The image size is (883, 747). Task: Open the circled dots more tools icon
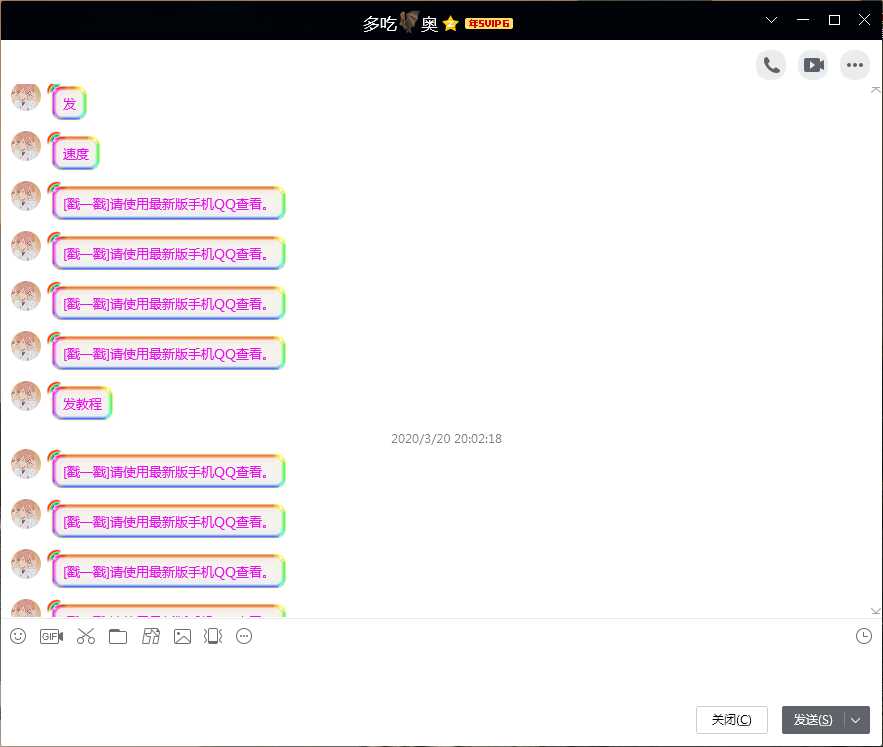pos(244,637)
